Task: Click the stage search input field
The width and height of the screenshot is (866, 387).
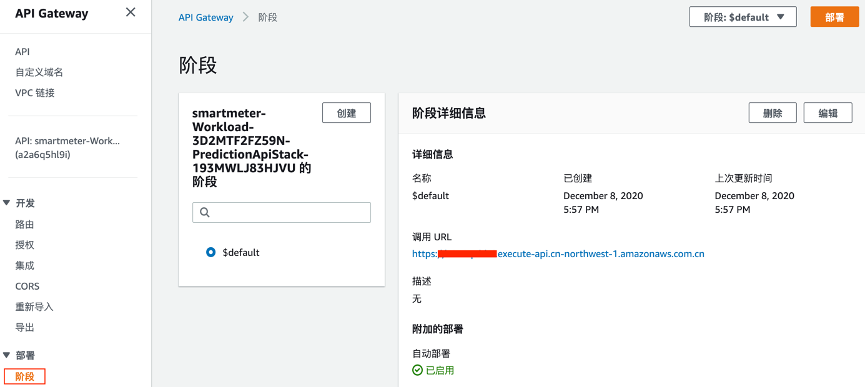Action: click(282, 213)
